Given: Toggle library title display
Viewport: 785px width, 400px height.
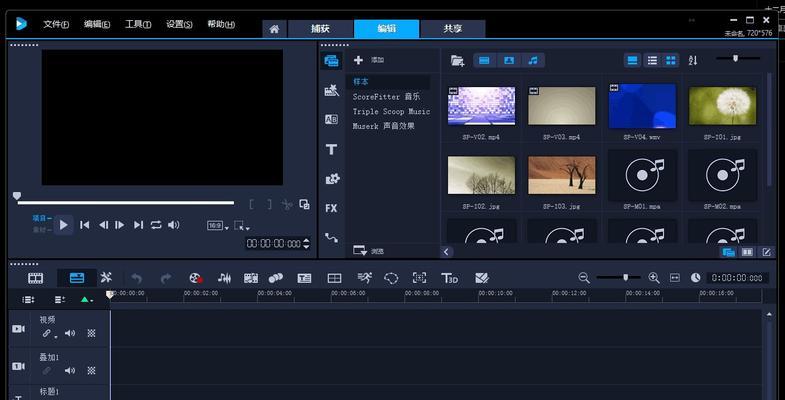Looking at the screenshot, I should click(x=633, y=61).
